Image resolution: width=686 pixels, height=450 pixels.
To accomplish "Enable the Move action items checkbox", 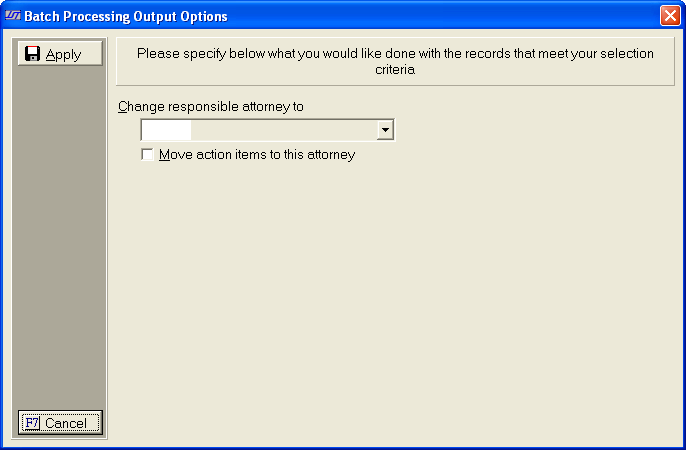I will [x=148, y=155].
